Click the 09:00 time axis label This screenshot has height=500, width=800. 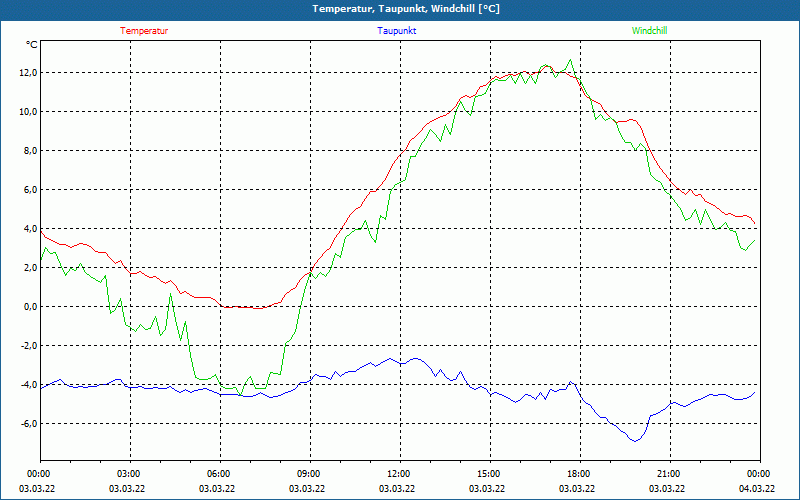click(x=308, y=474)
